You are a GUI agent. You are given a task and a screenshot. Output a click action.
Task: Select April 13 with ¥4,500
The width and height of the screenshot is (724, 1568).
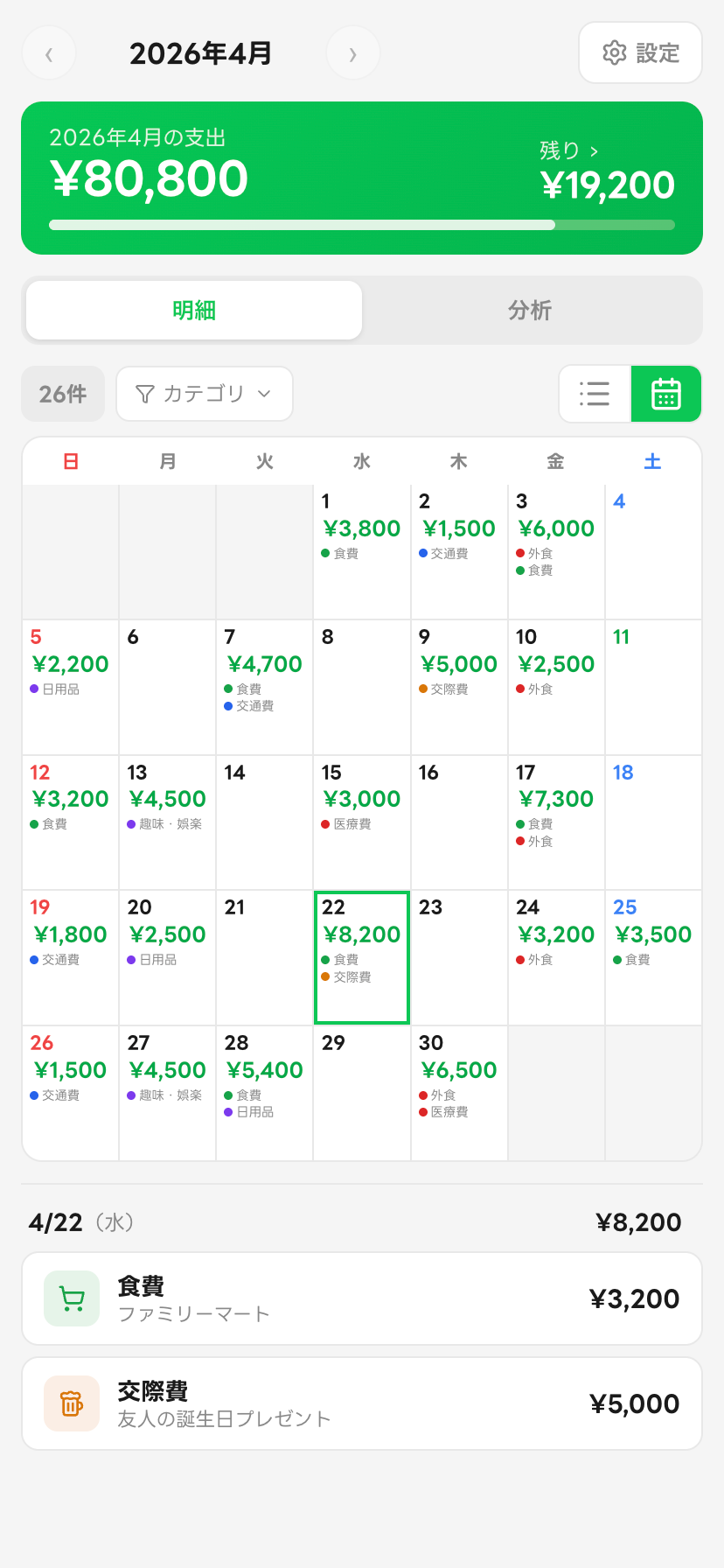(167, 822)
